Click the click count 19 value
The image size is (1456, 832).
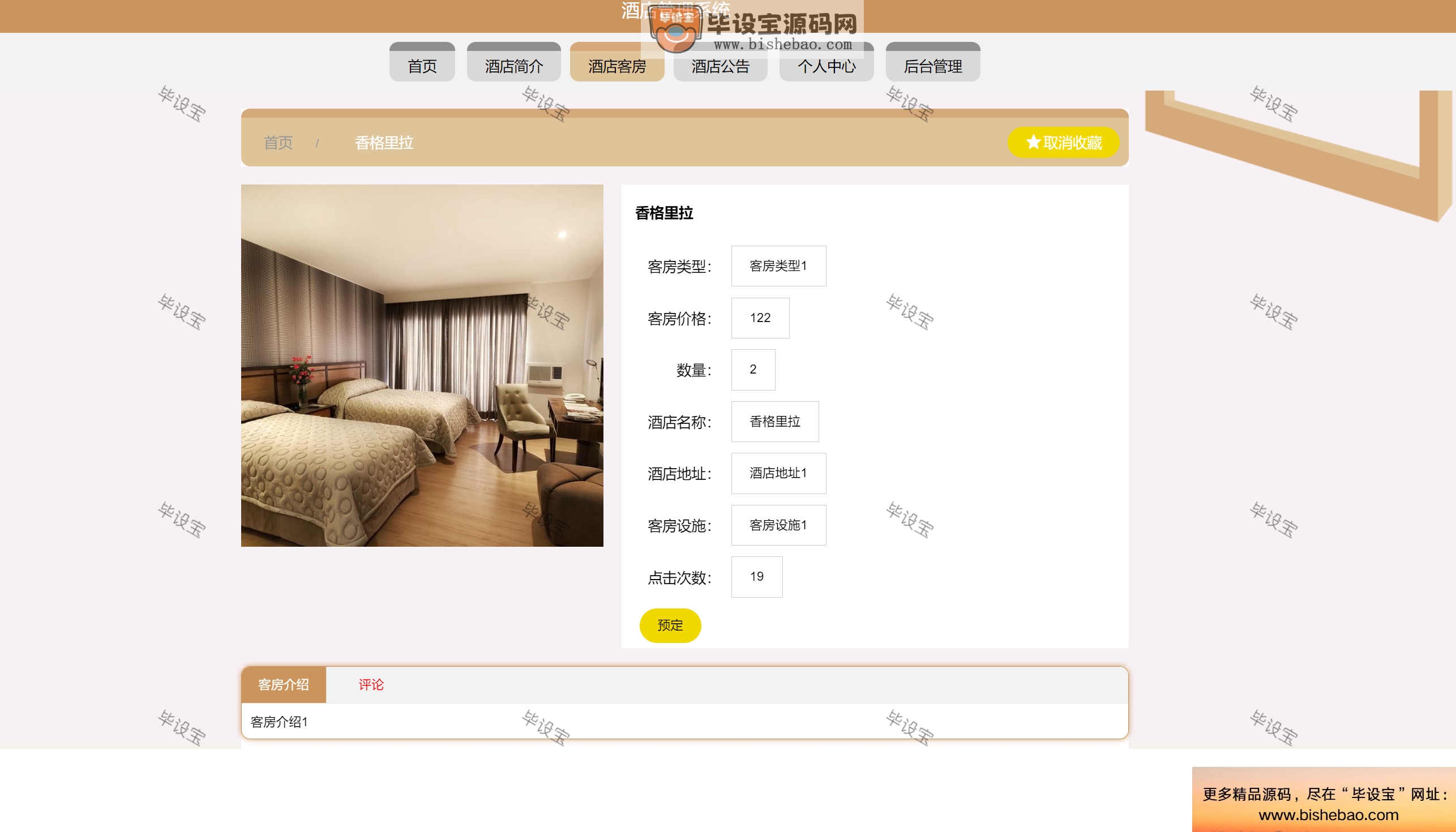tap(756, 577)
